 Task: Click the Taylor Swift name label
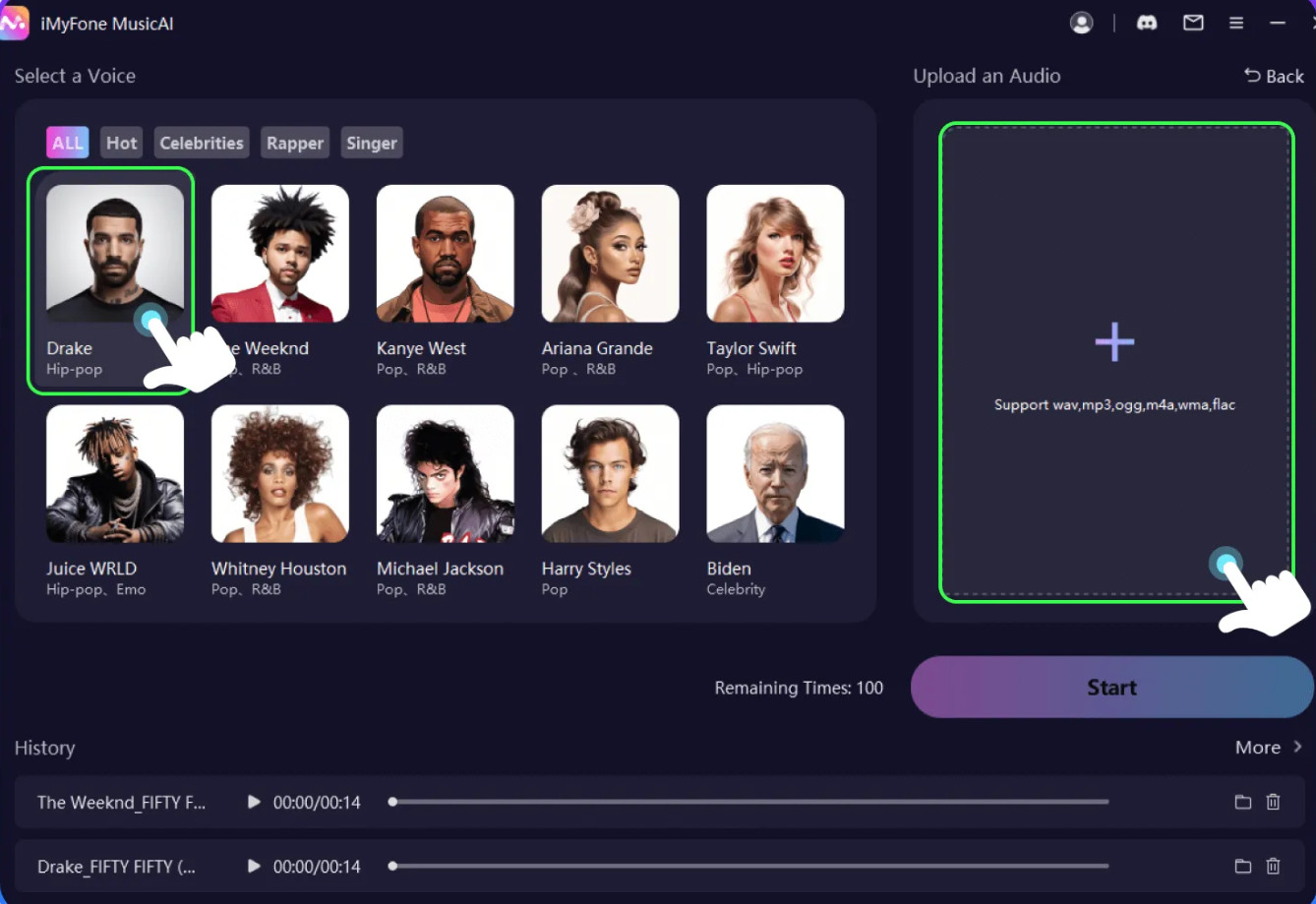[751, 348]
